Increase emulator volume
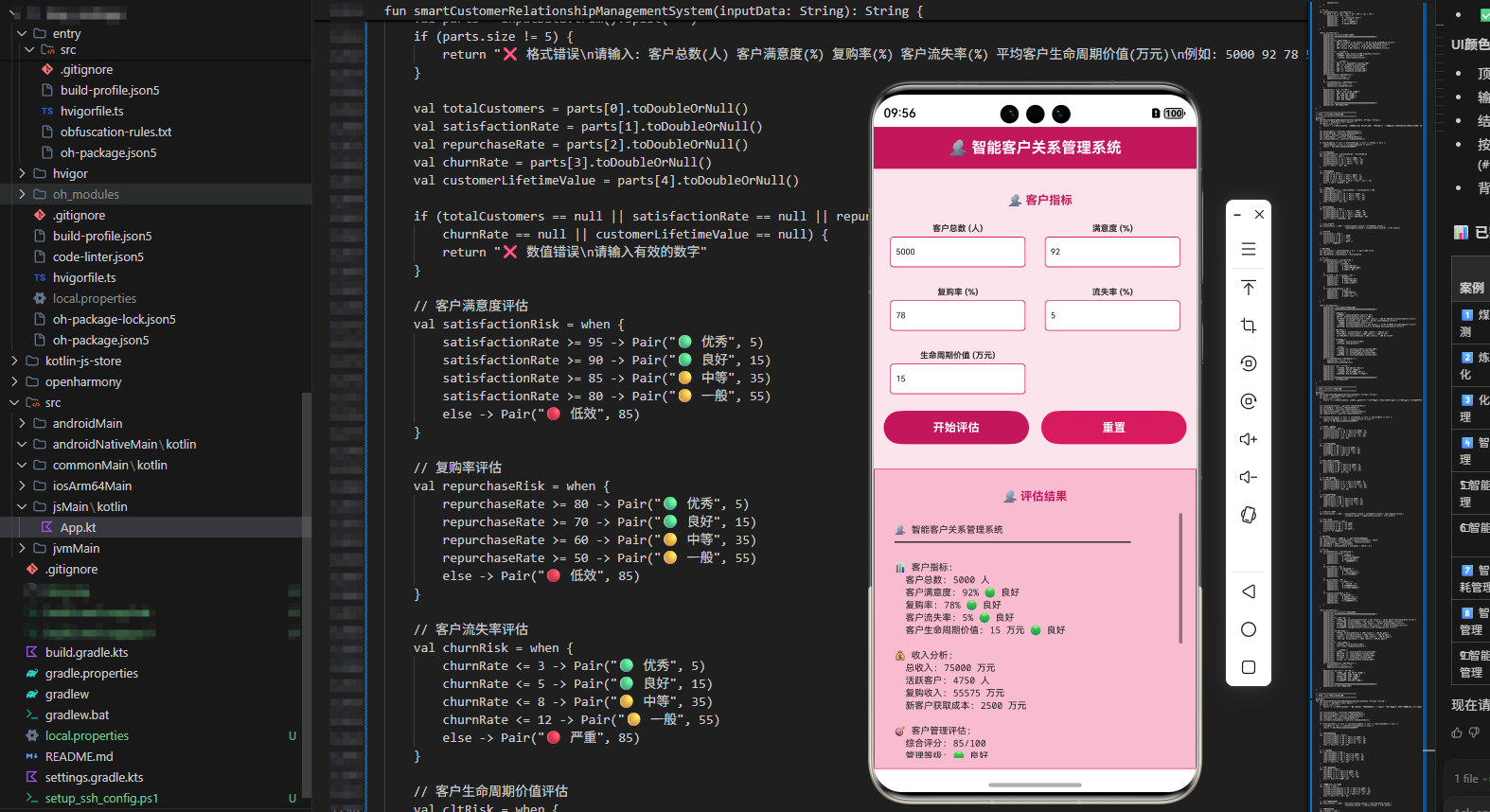 (1249, 439)
